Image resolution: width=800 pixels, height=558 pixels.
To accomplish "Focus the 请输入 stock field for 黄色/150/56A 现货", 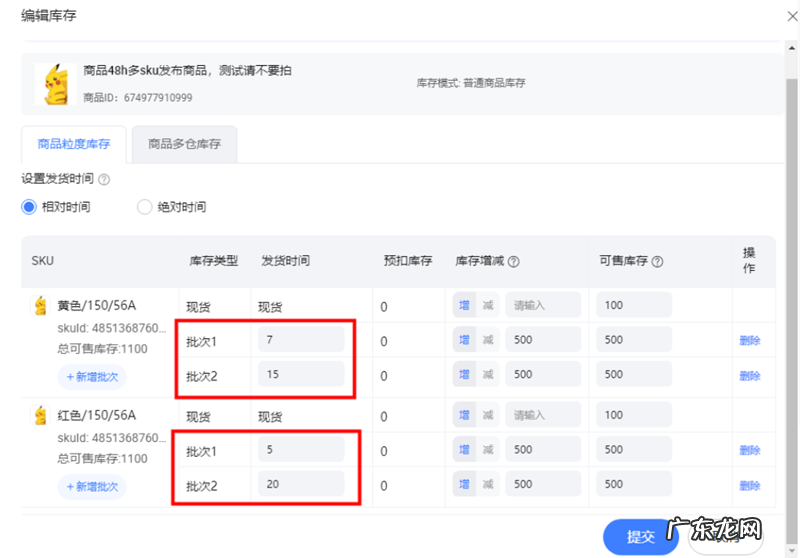I will click(543, 305).
